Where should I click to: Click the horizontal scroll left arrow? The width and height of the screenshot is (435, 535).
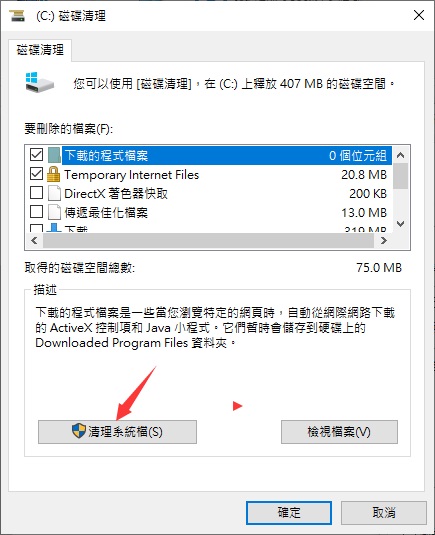pyautogui.click(x=34, y=241)
